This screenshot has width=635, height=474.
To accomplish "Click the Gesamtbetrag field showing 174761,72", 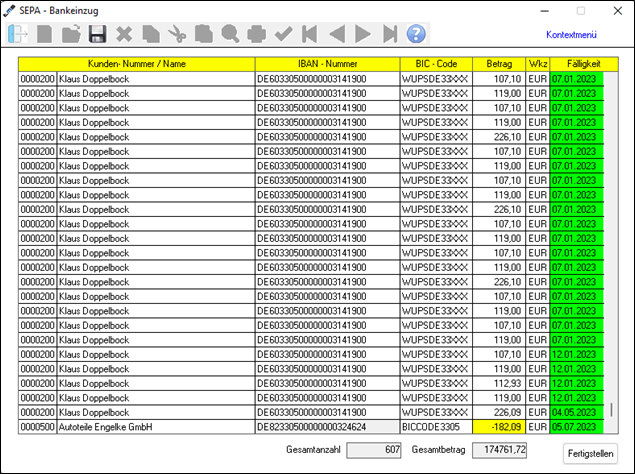I will 499,450.
